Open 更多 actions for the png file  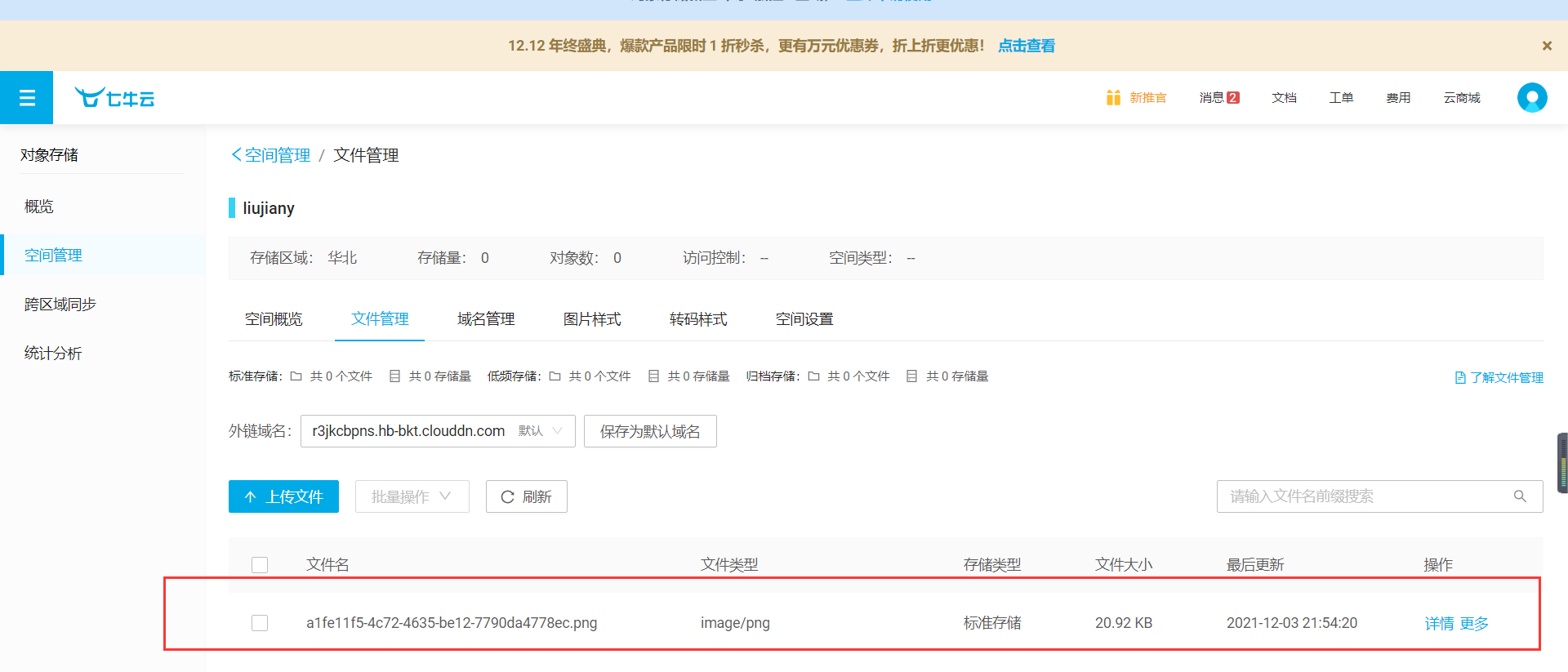[x=1474, y=624]
